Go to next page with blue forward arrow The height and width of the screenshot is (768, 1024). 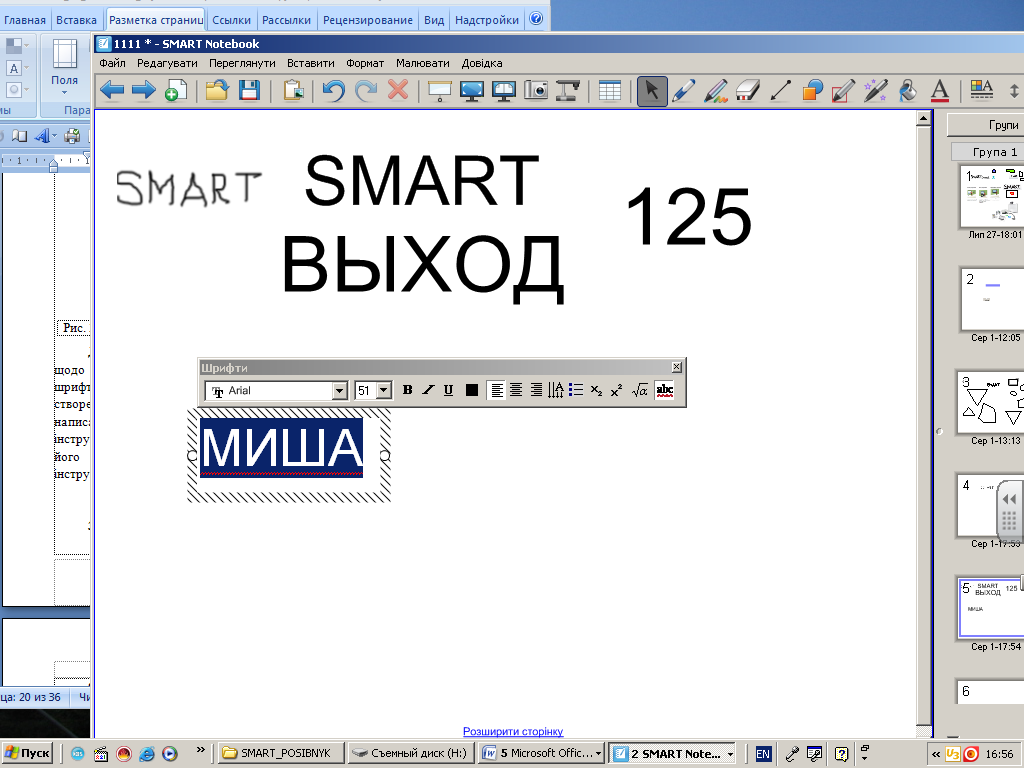tap(144, 90)
